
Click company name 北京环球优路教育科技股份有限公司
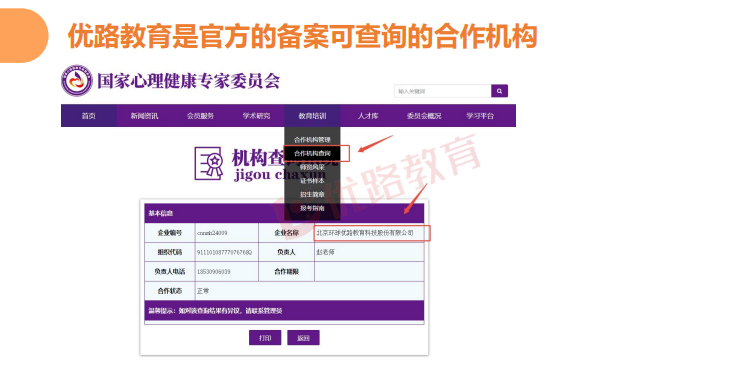click(365, 233)
